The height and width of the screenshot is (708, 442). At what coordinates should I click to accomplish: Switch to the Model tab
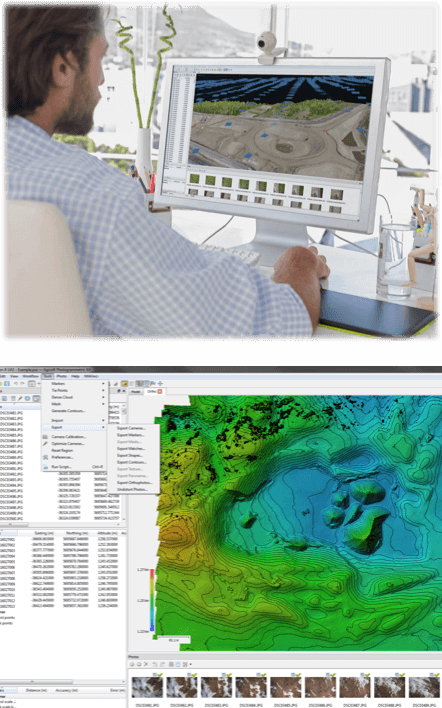(136, 391)
